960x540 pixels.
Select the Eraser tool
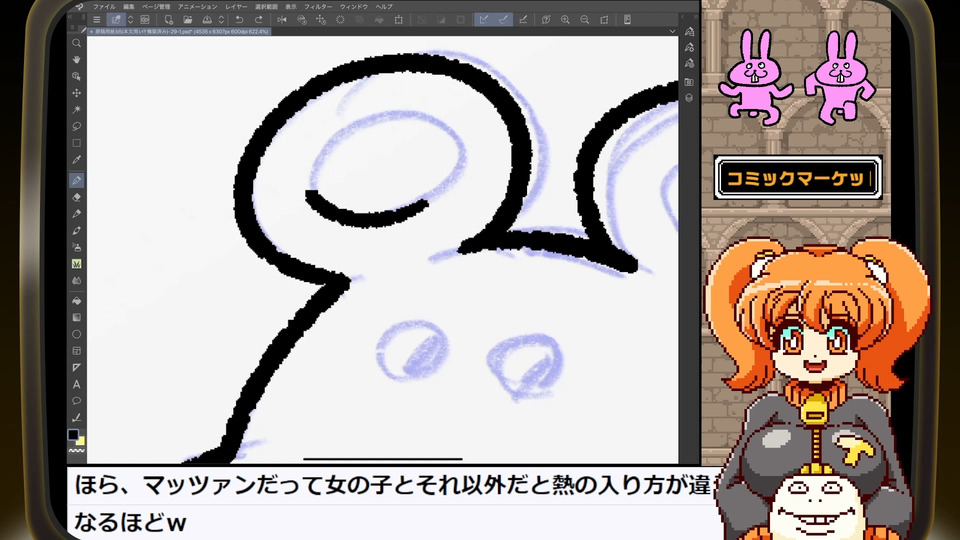click(77, 197)
